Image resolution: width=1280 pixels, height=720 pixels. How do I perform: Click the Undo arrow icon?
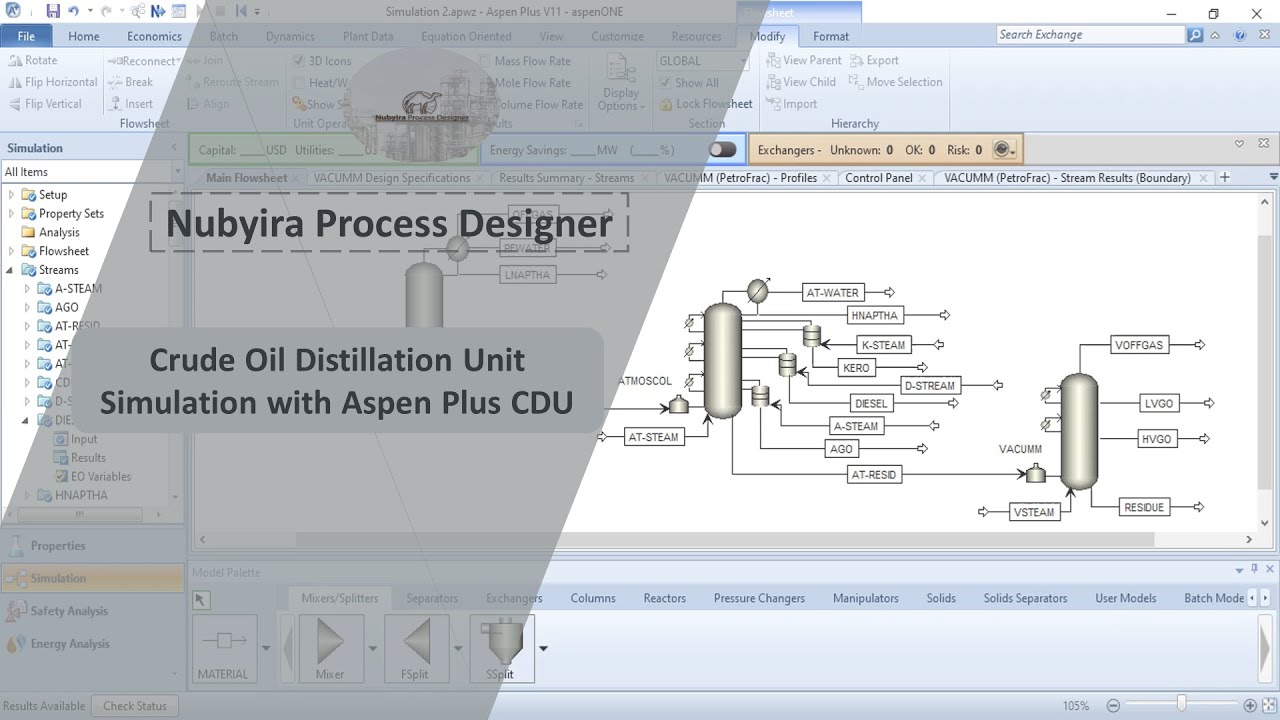[x=74, y=11]
